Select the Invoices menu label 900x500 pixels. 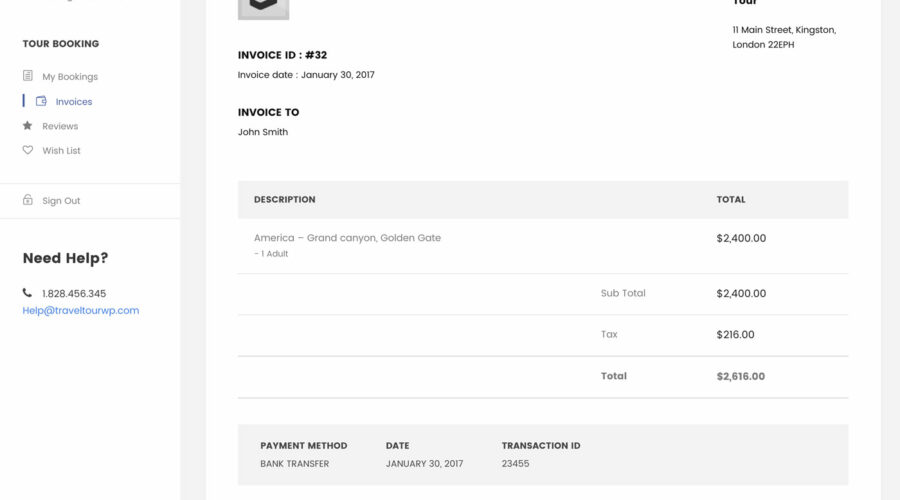(x=74, y=102)
